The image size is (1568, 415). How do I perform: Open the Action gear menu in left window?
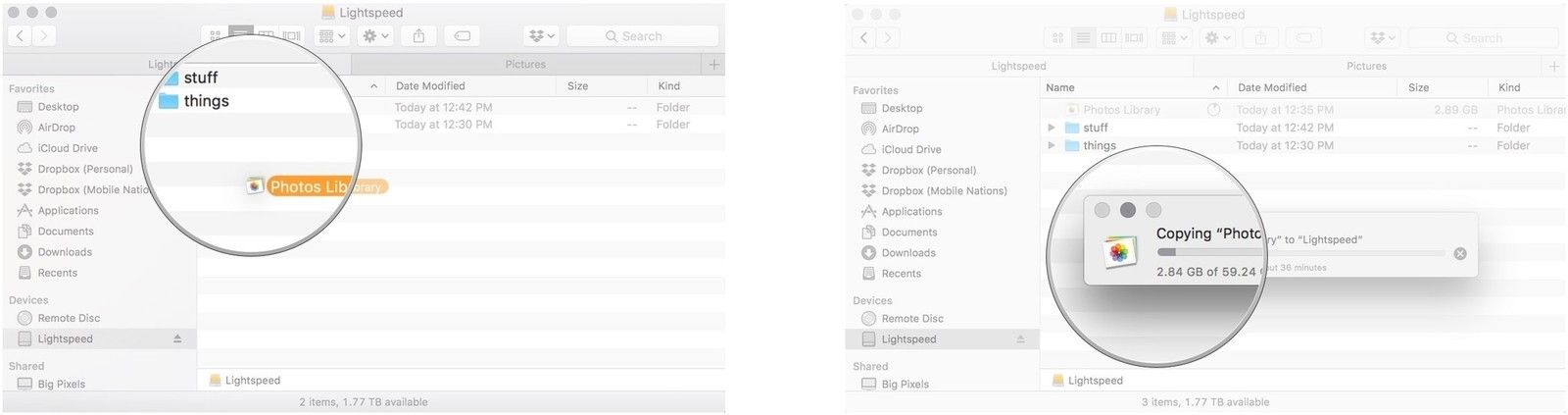tap(376, 36)
